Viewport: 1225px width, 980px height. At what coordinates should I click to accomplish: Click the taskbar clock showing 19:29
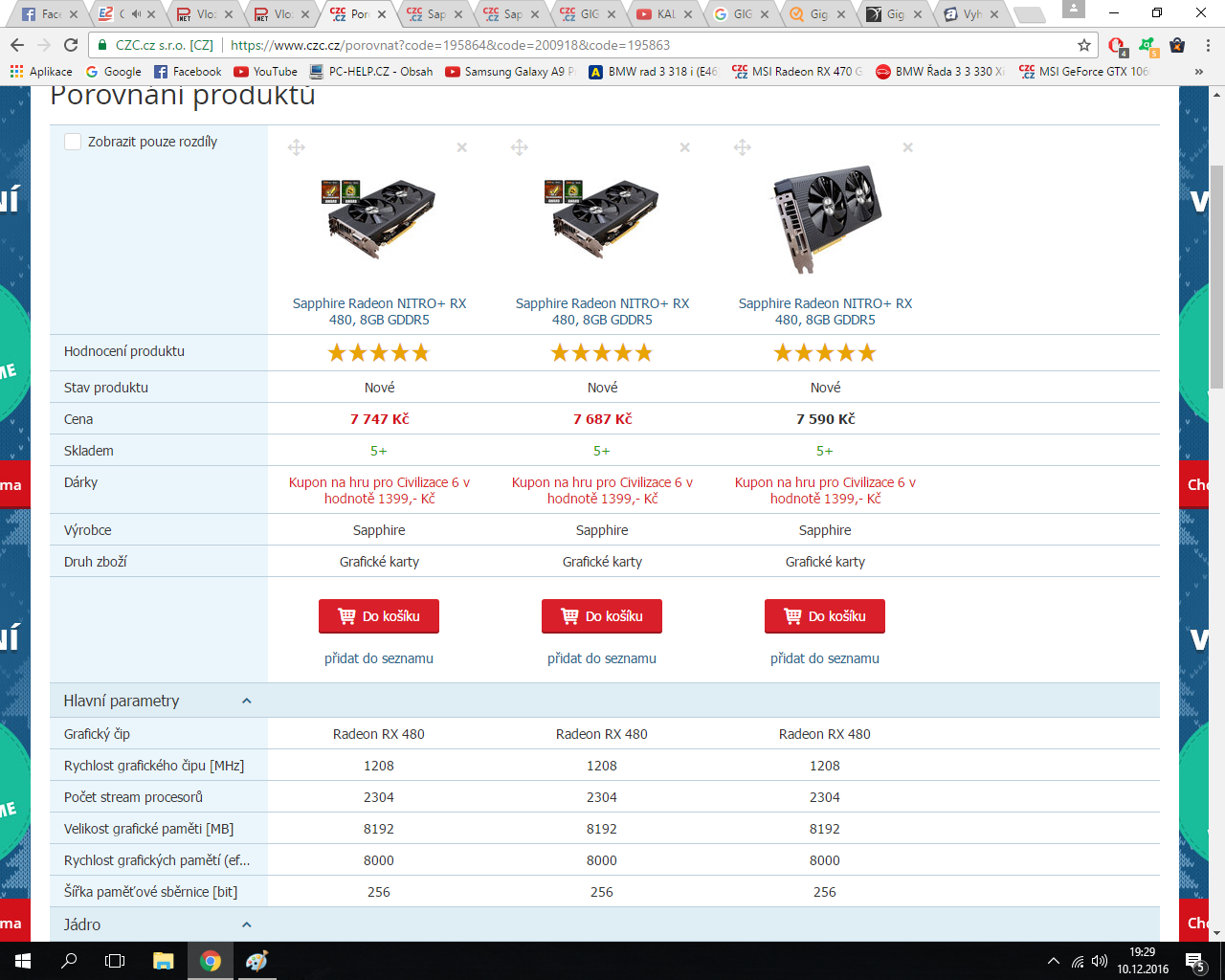pos(1143,961)
